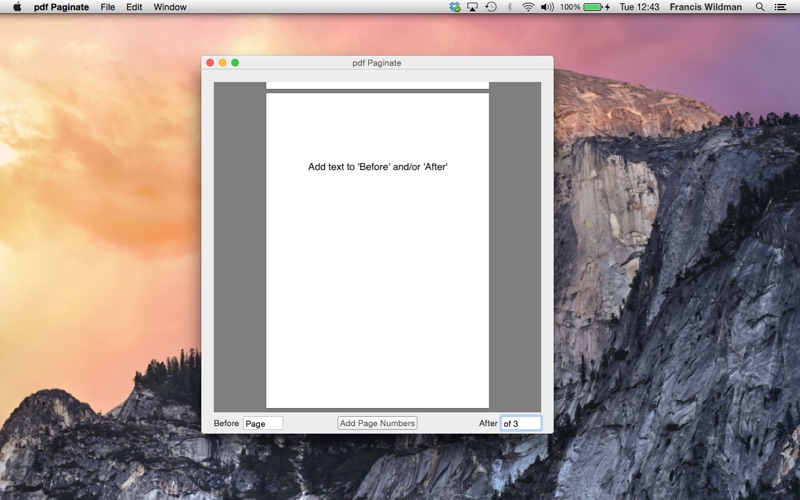Open the Dropbox status icon
Screen dimensions: 800x500
[x=455, y=7]
